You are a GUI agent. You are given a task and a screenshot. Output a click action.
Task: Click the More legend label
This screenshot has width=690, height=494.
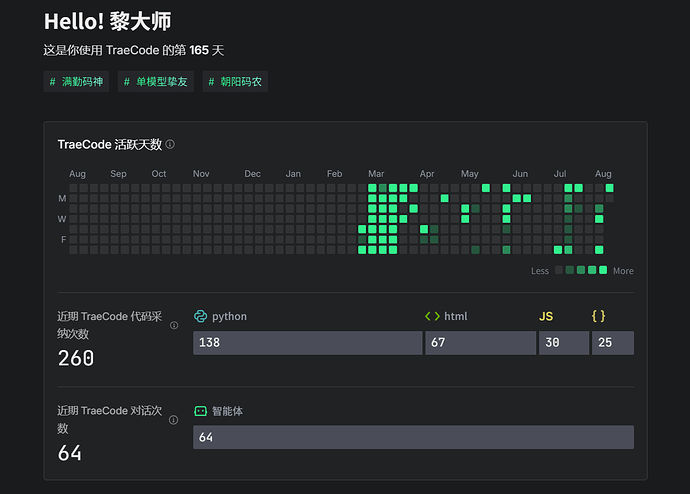(623, 271)
